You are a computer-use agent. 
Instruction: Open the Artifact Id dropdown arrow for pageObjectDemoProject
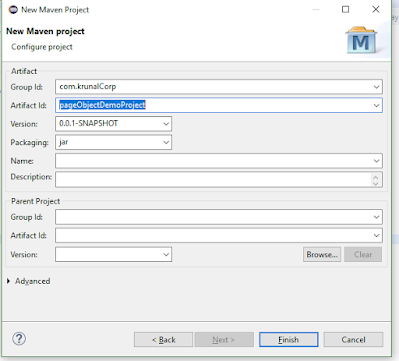click(x=376, y=105)
